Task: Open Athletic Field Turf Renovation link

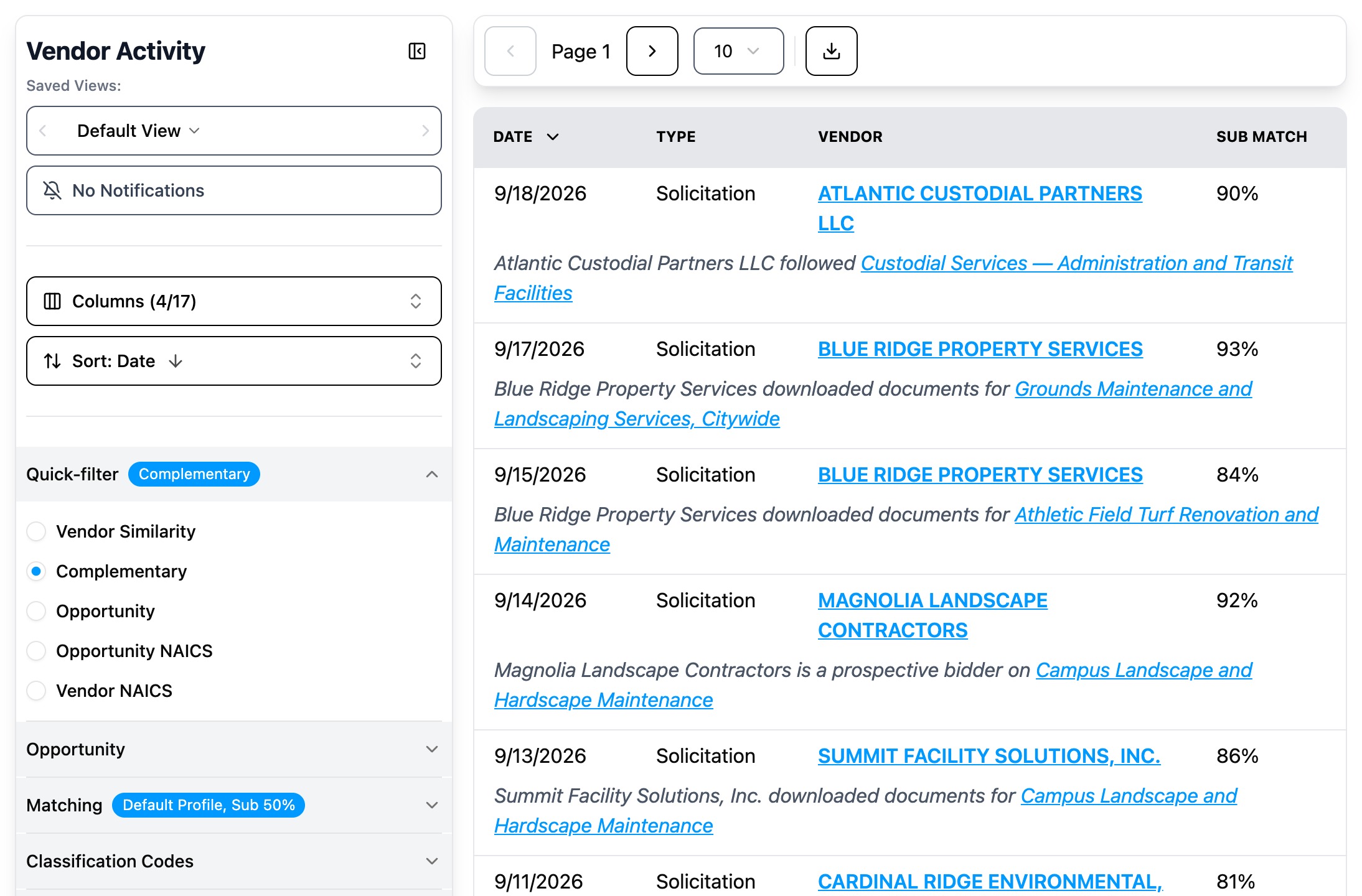Action: click(906, 530)
